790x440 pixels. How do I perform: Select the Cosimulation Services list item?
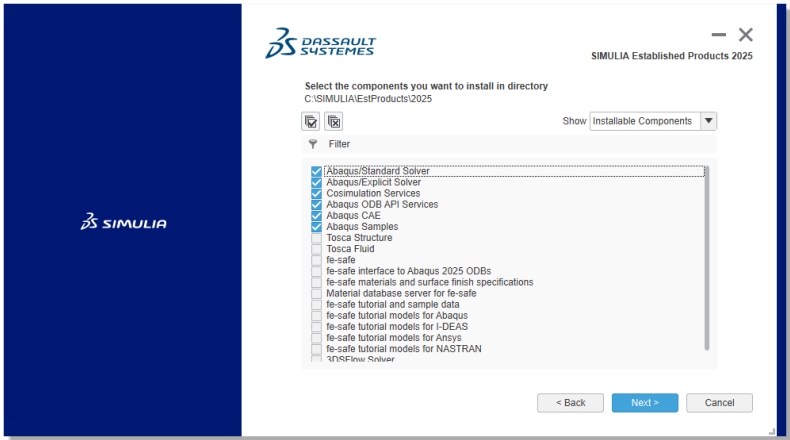(373, 194)
